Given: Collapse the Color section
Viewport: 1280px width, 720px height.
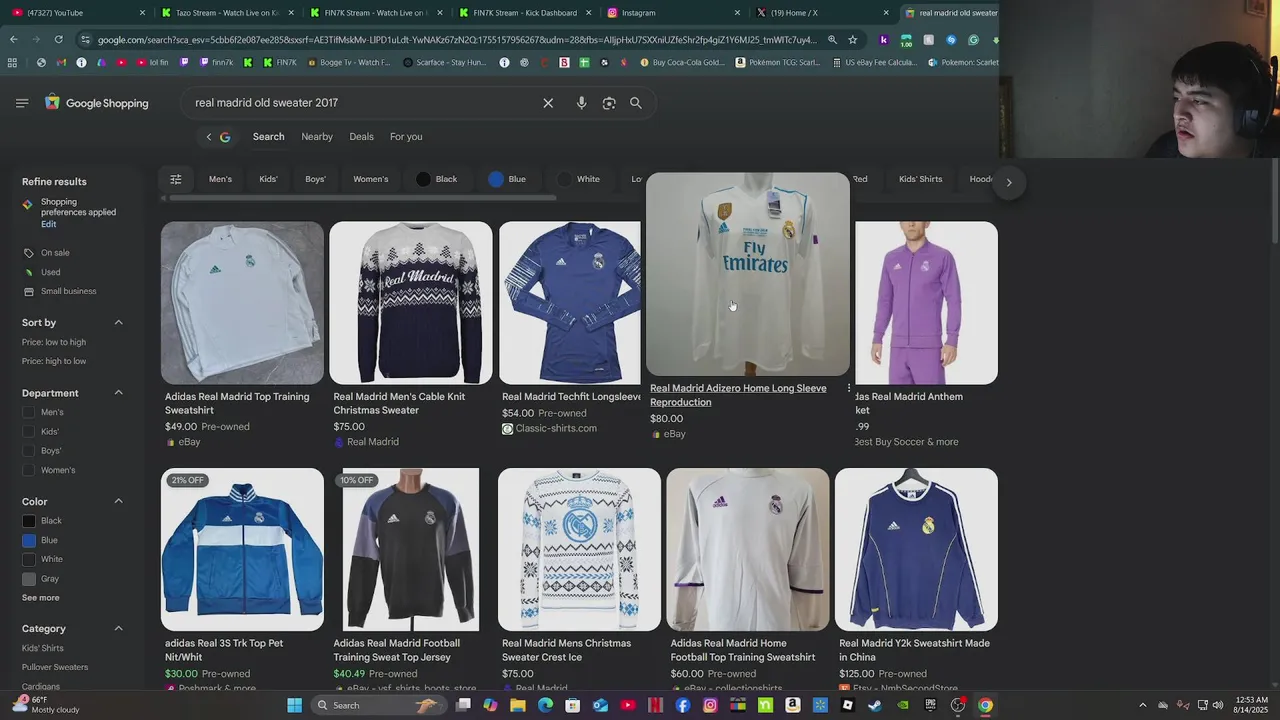Looking at the screenshot, I should pyautogui.click(x=118, y=501).
